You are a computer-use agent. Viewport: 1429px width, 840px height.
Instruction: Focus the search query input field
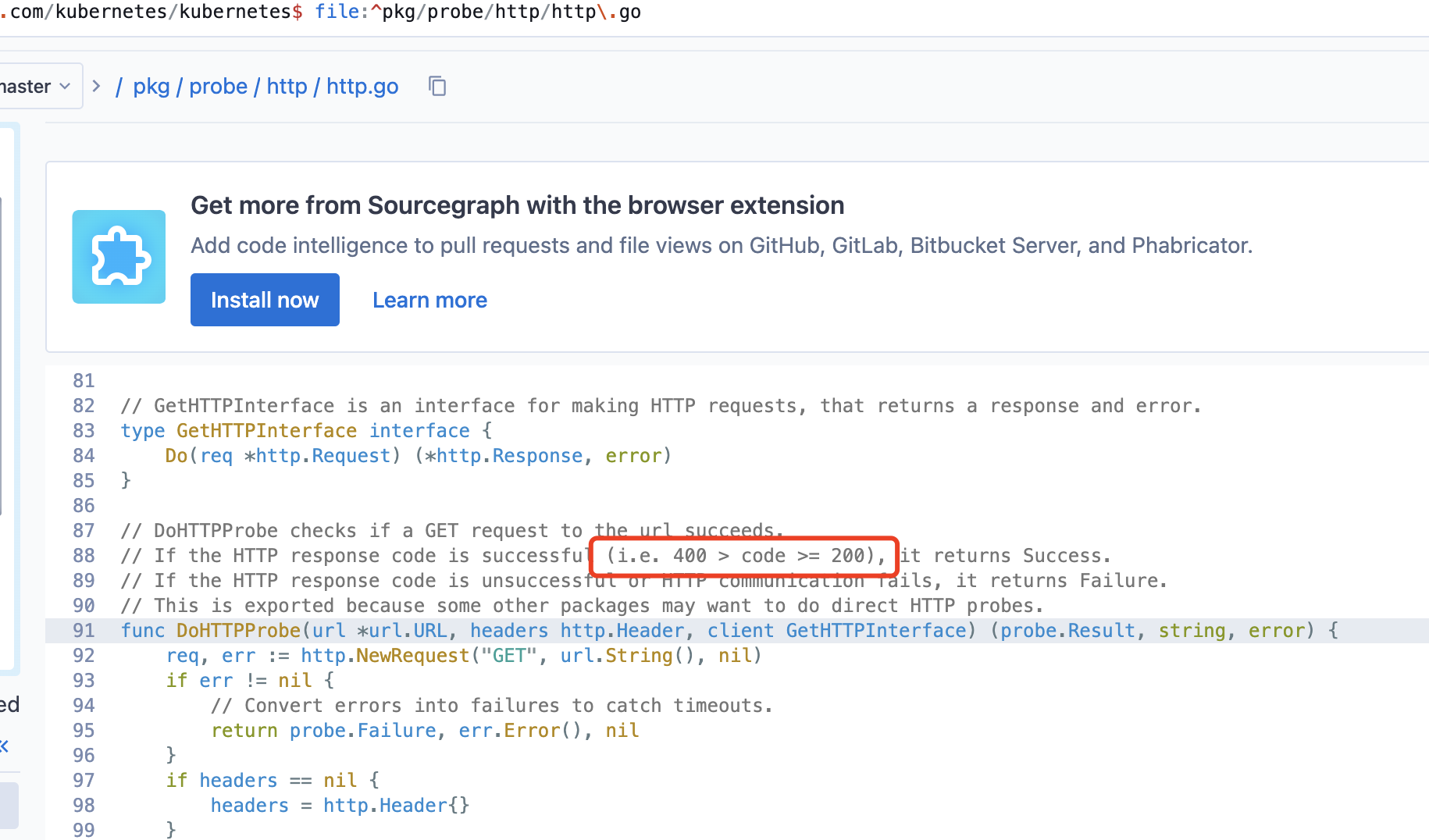[714, 12]
